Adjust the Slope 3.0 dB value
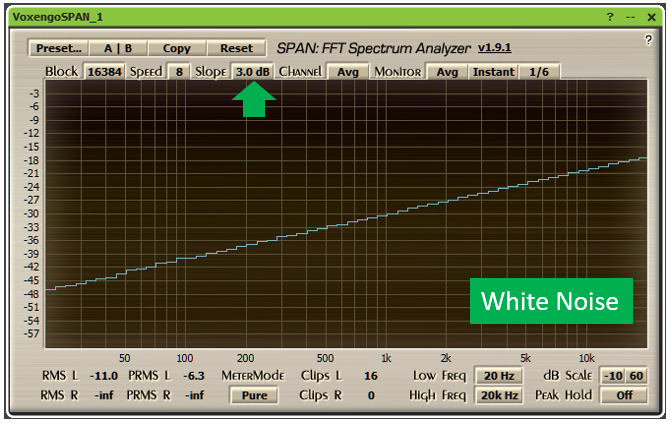The height and width of the screenshot is (423, 671). coord(252,71)
